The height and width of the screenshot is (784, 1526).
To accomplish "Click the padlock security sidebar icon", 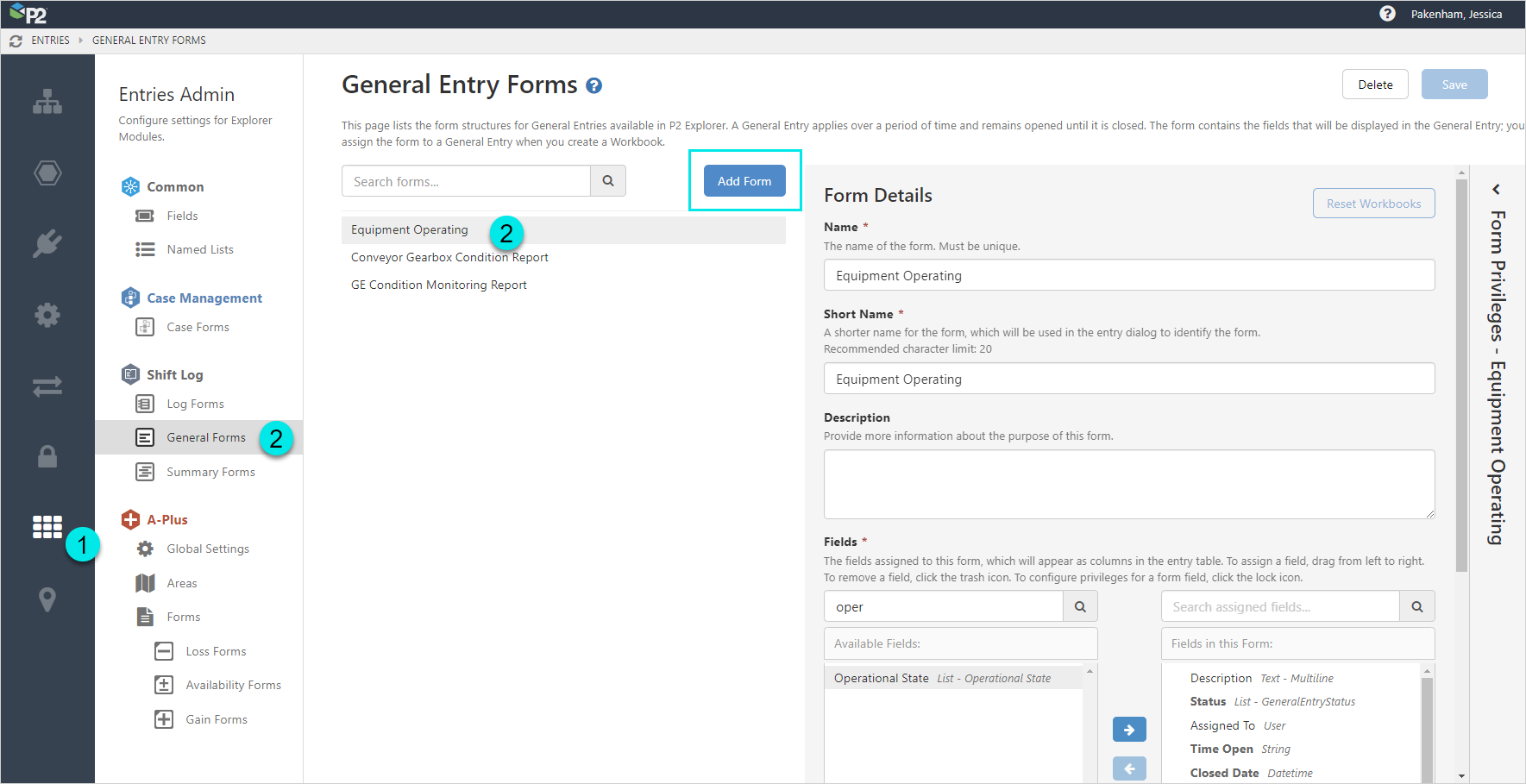I will pyautogui.click(x=47, y=456).
